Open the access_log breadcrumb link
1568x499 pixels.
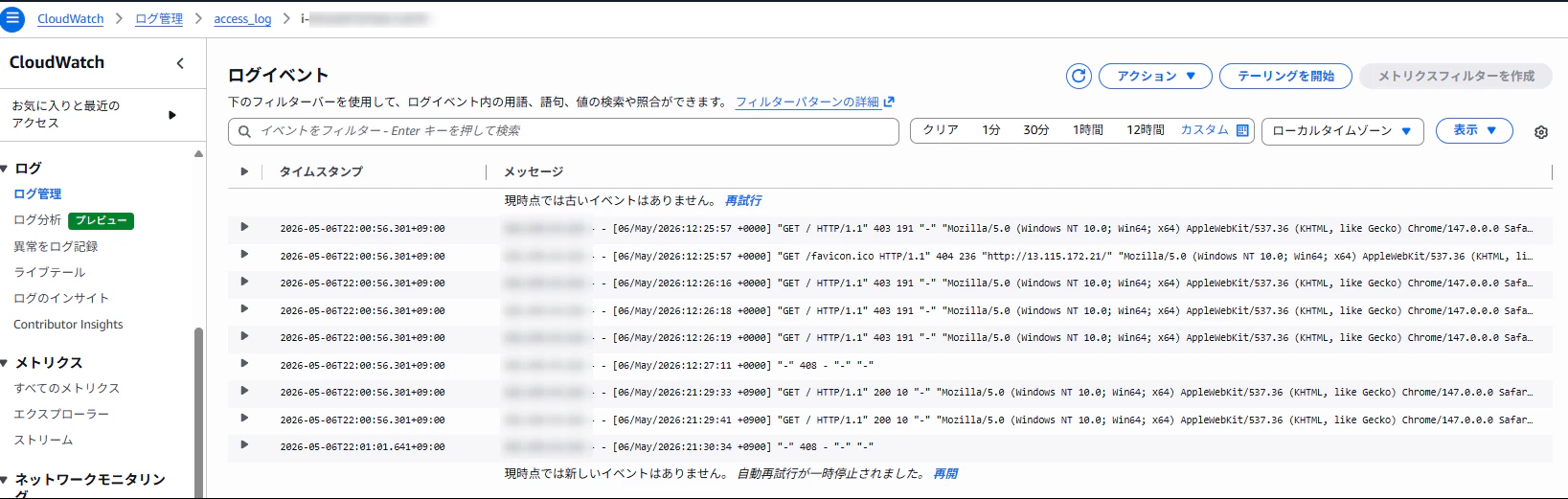click(242, 19)
